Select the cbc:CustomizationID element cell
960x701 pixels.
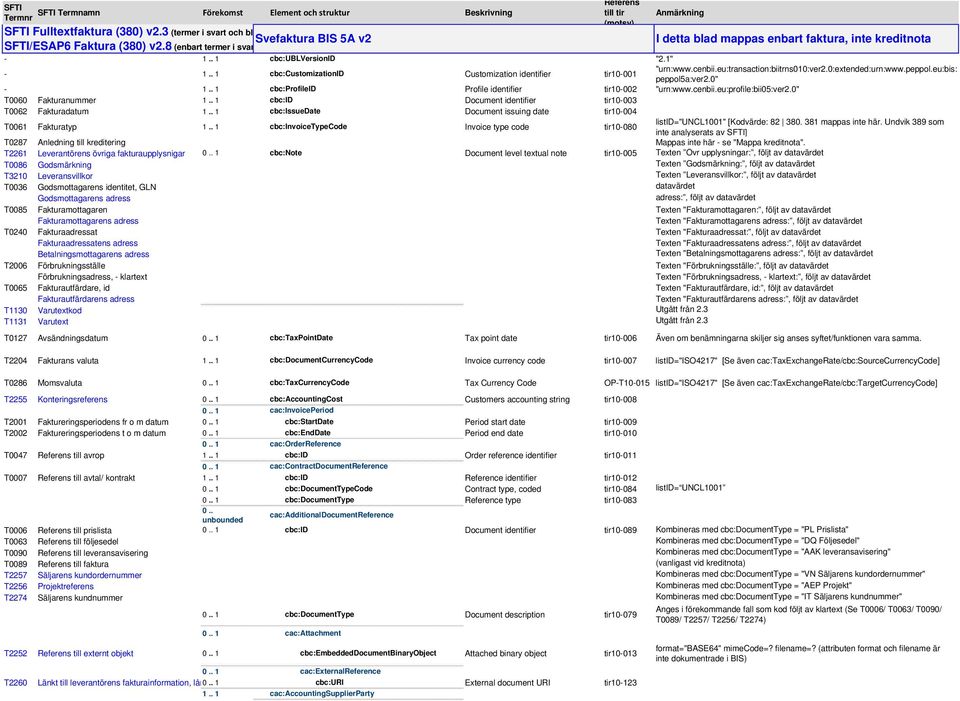click(x=306, y=74)
